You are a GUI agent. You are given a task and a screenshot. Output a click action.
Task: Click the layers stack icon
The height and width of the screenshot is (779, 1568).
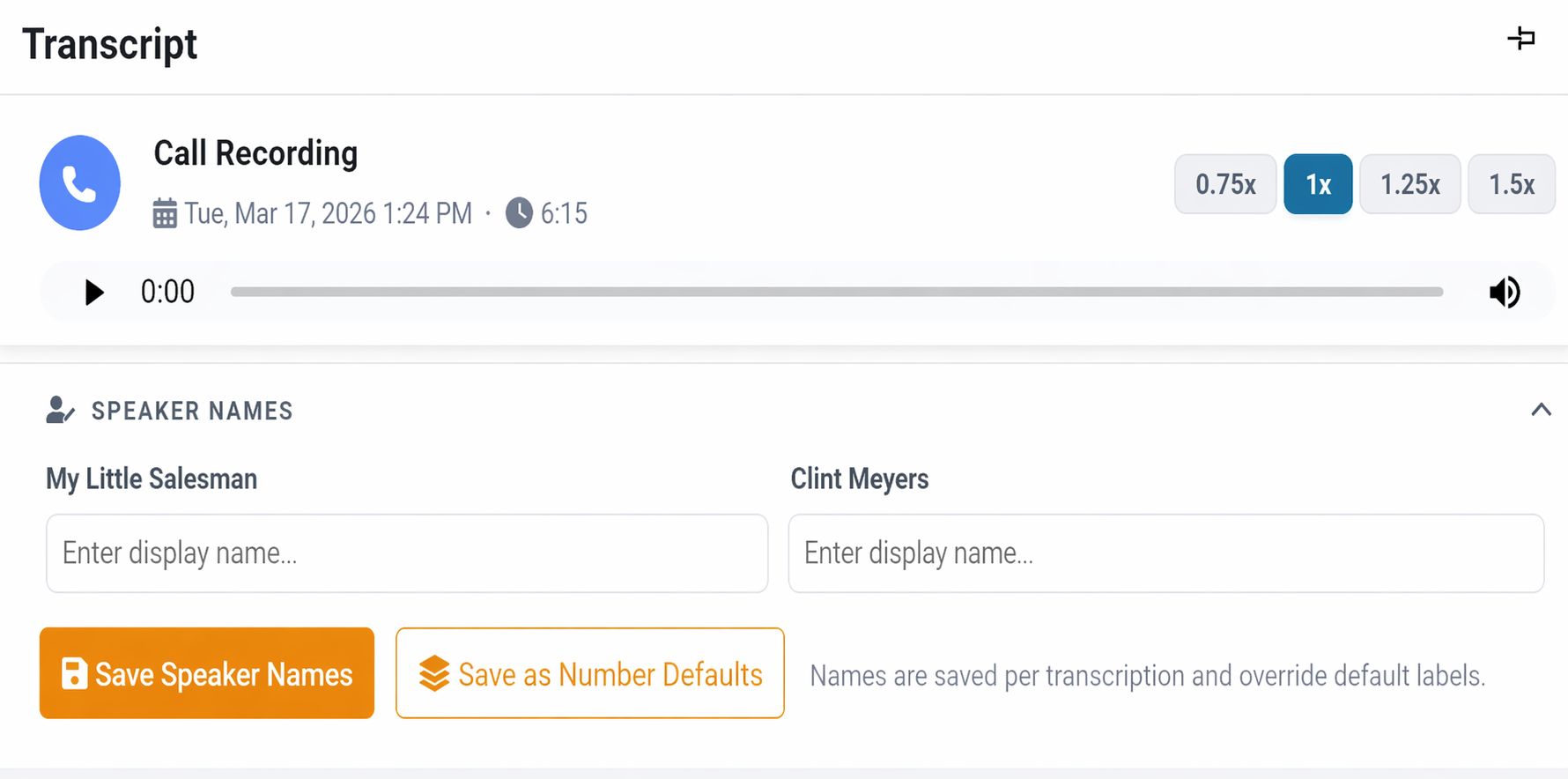pos(433,674)
